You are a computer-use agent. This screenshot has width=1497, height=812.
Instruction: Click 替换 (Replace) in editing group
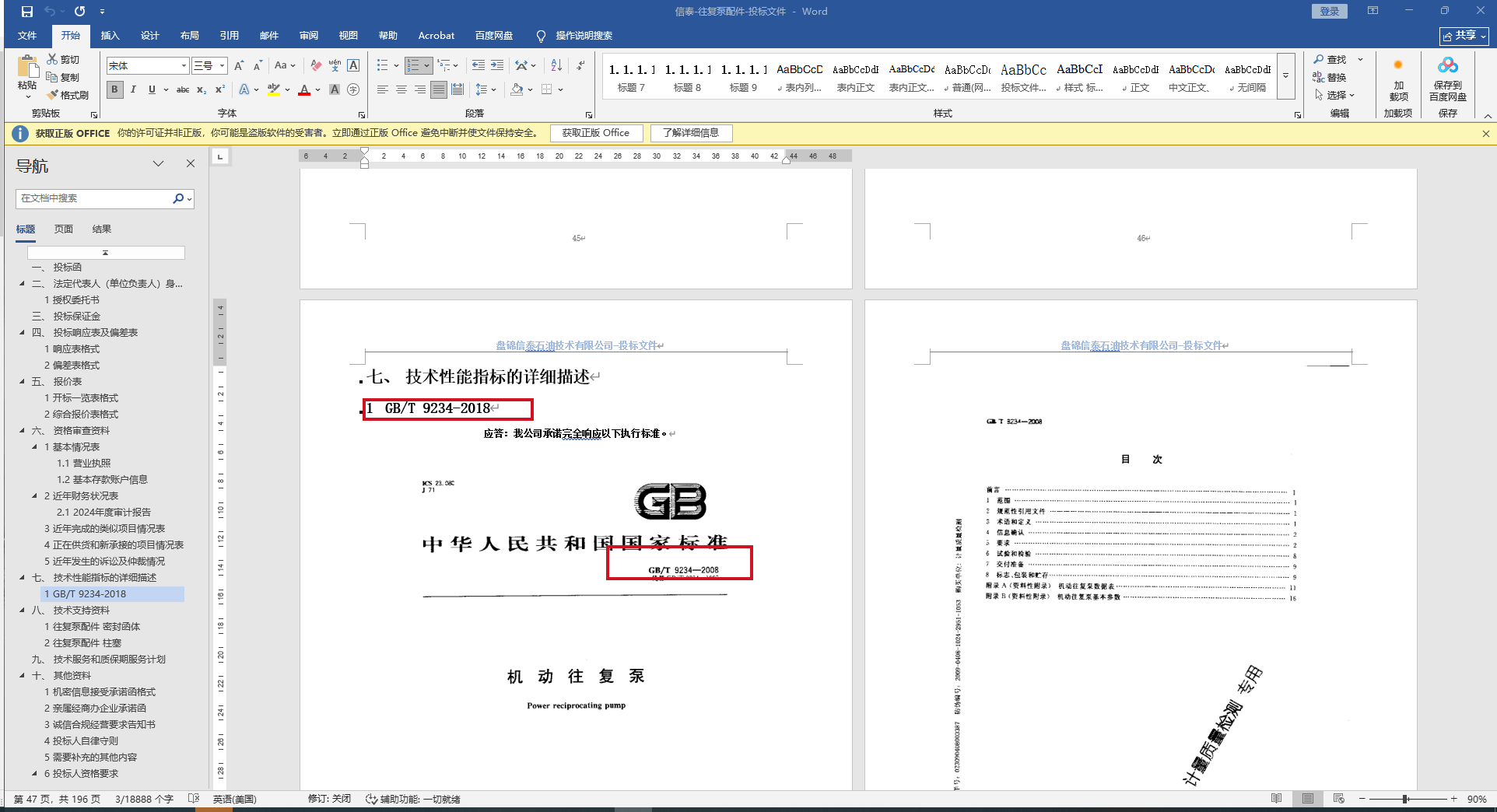pyautogui.click(x=1330, y=77)
